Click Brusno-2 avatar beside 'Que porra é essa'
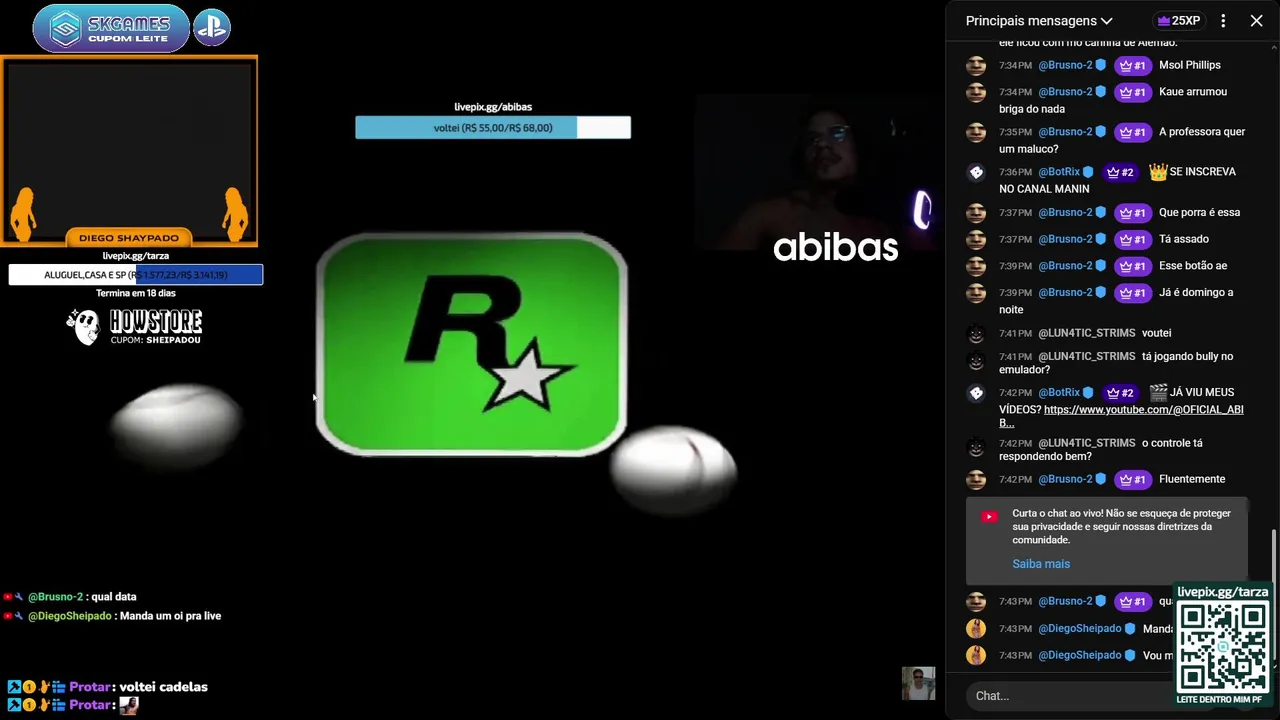 coord(976,213)
